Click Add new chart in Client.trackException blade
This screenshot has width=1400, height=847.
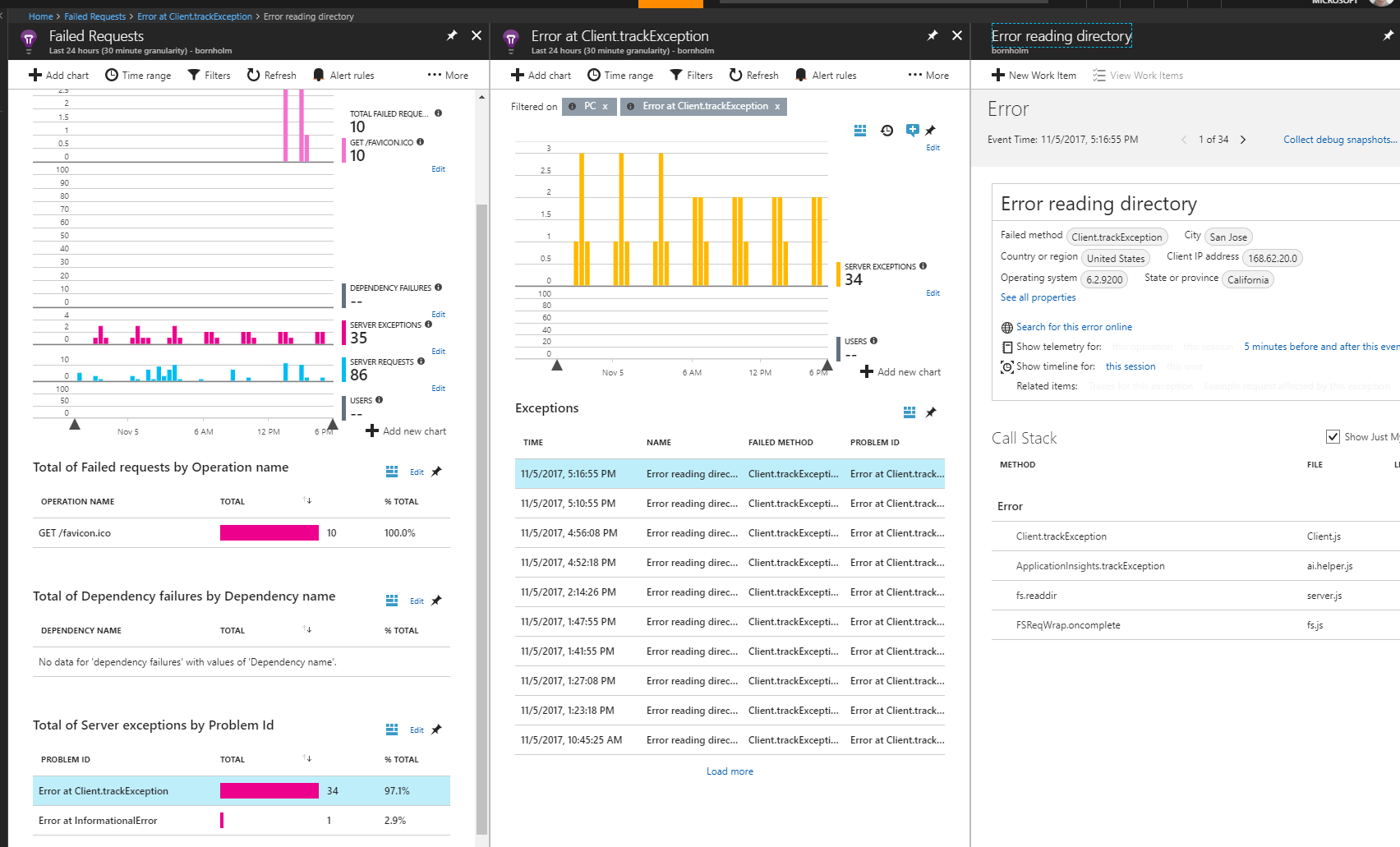pos(900,372)
